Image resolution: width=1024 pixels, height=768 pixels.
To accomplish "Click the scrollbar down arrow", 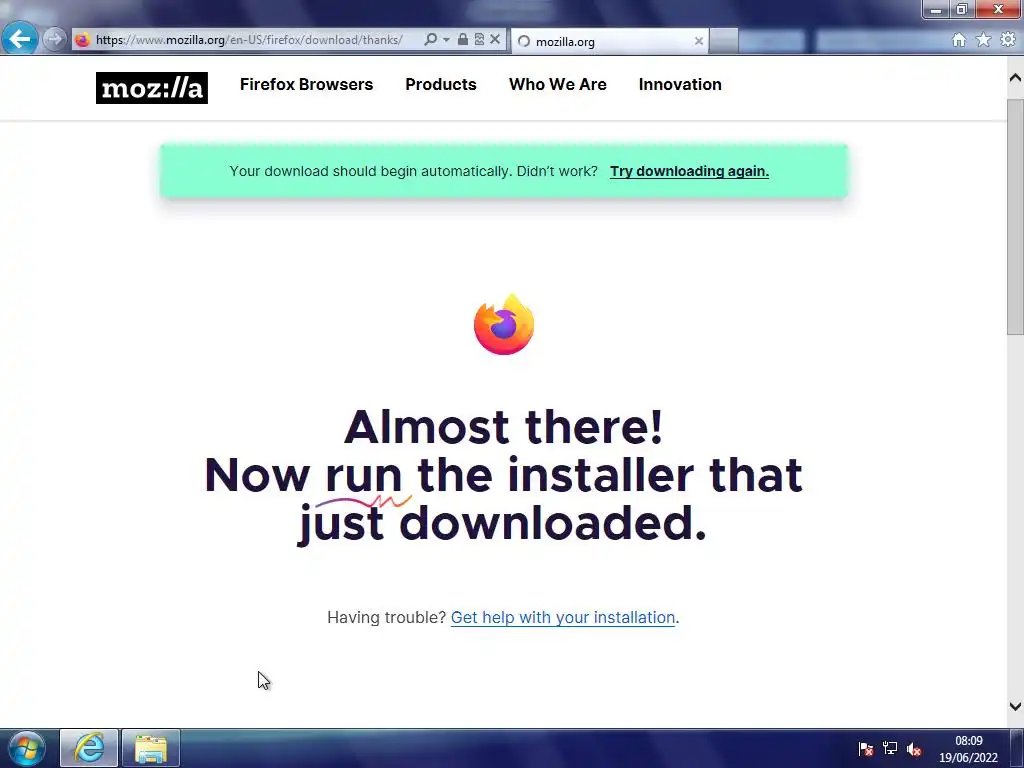I will [x=1015, y=706].
